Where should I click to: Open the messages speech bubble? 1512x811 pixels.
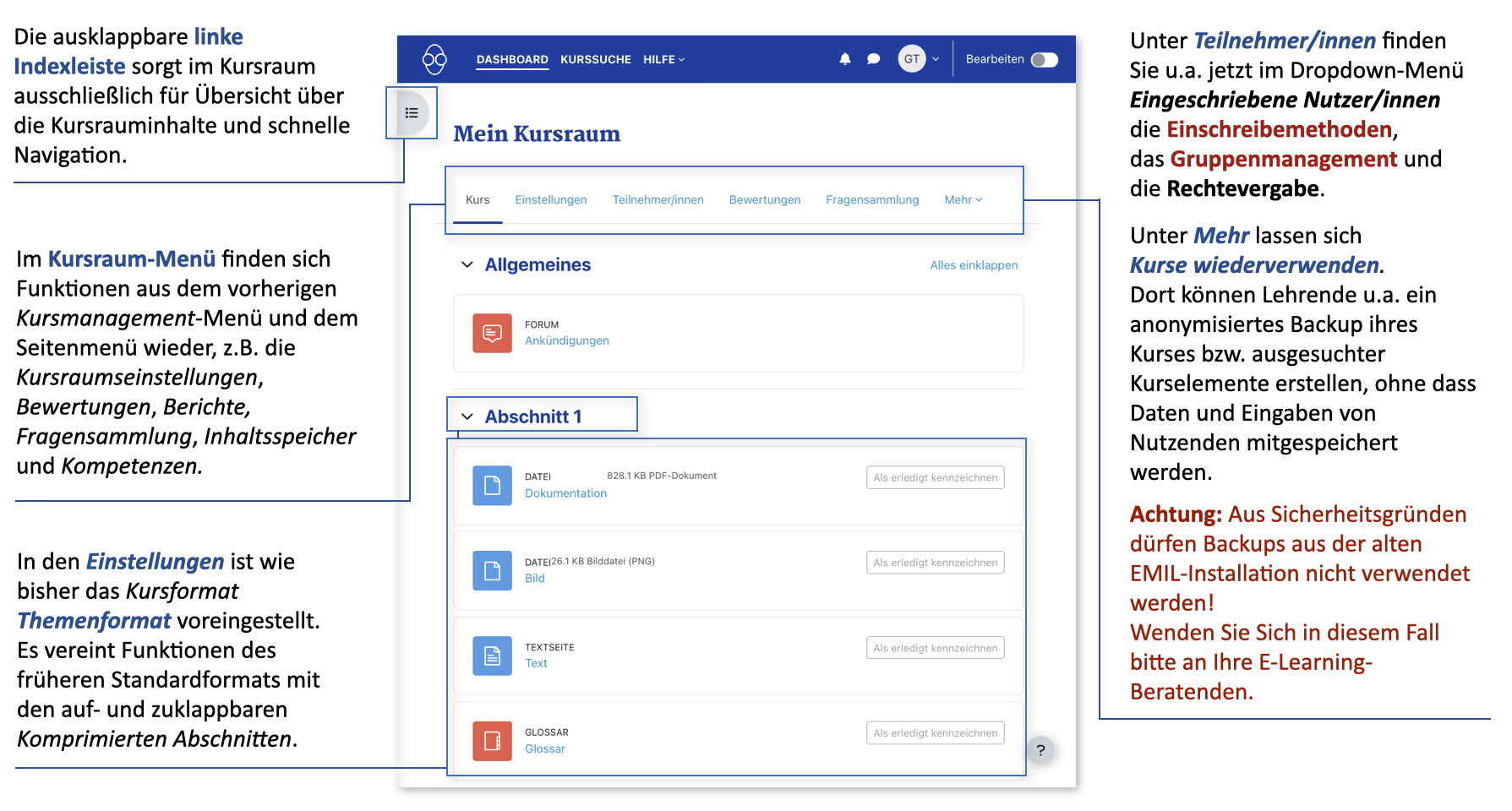pyautogui.click(x=873, y=59)
